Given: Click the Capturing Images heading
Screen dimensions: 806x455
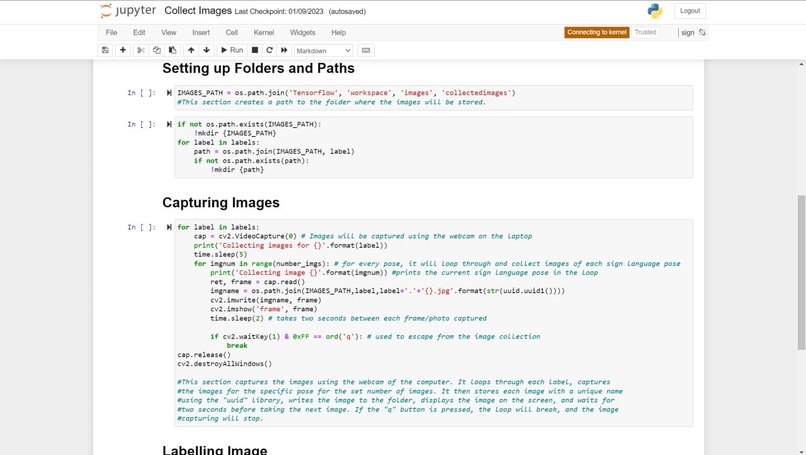Looking at the screenshot, I should (x=221, y=203).
